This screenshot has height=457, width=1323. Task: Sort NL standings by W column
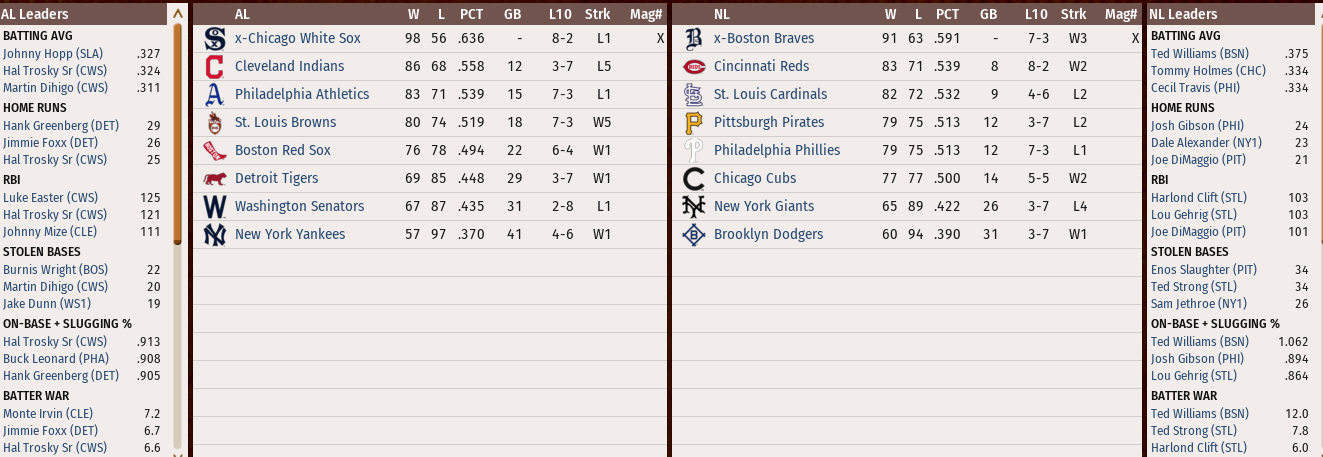coord(890,14)
